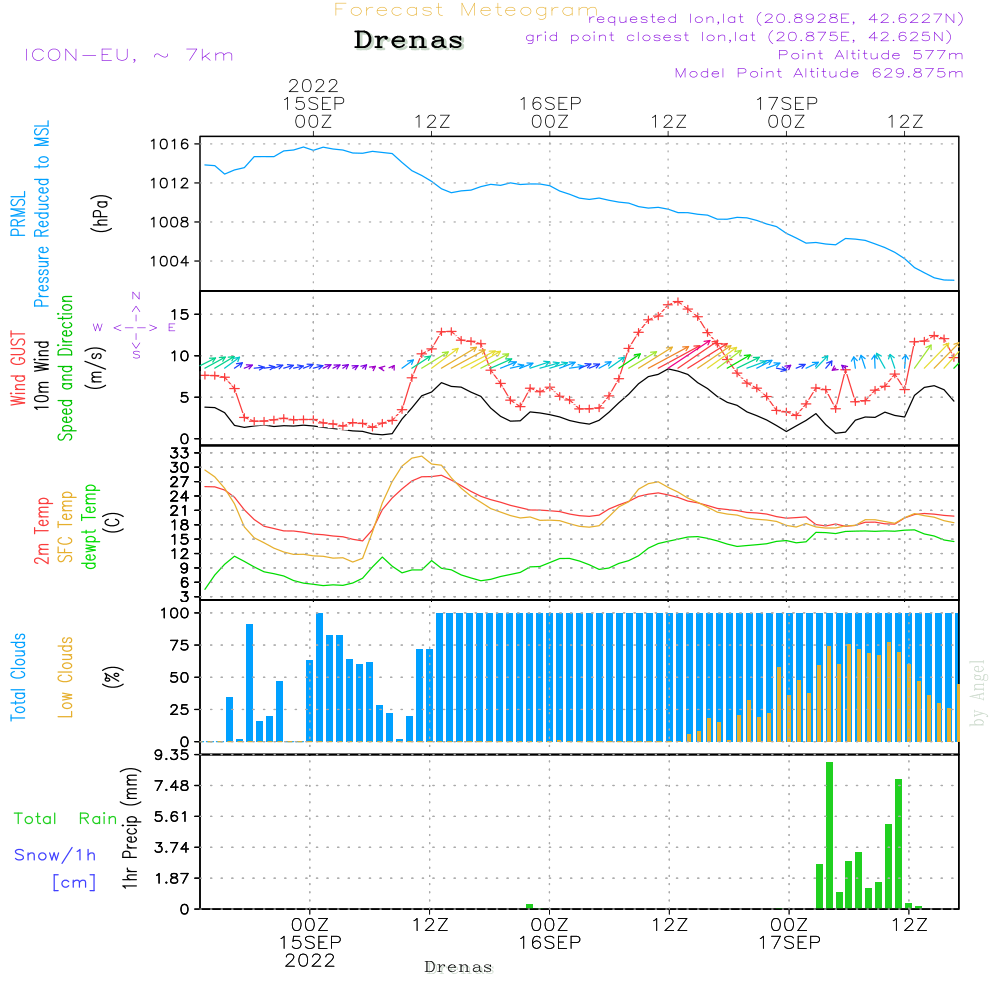
Task: Click the '(m/s)' unit label
Action: tap(96, 369)
